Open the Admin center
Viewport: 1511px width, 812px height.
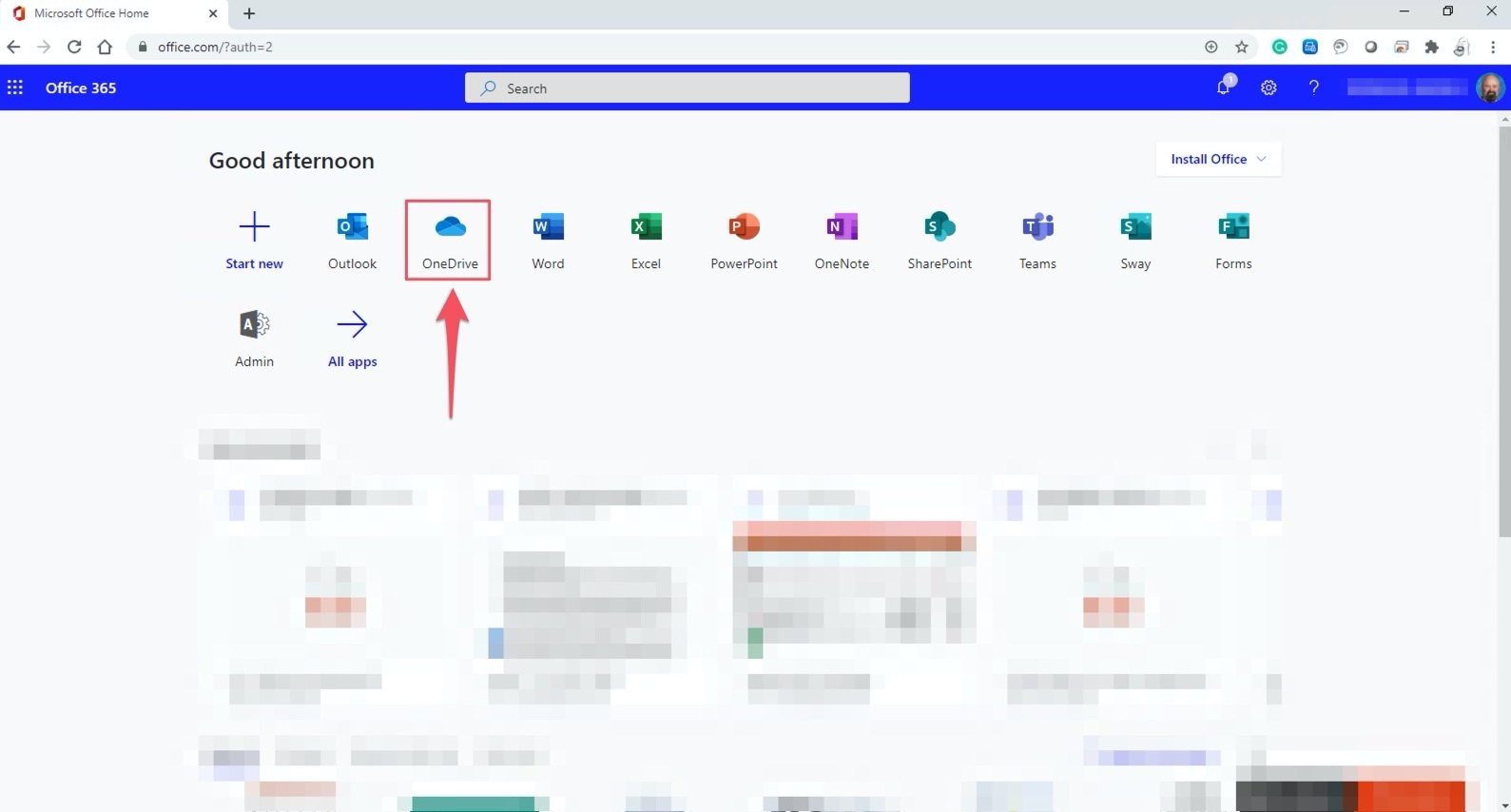(x=254, y=338)
